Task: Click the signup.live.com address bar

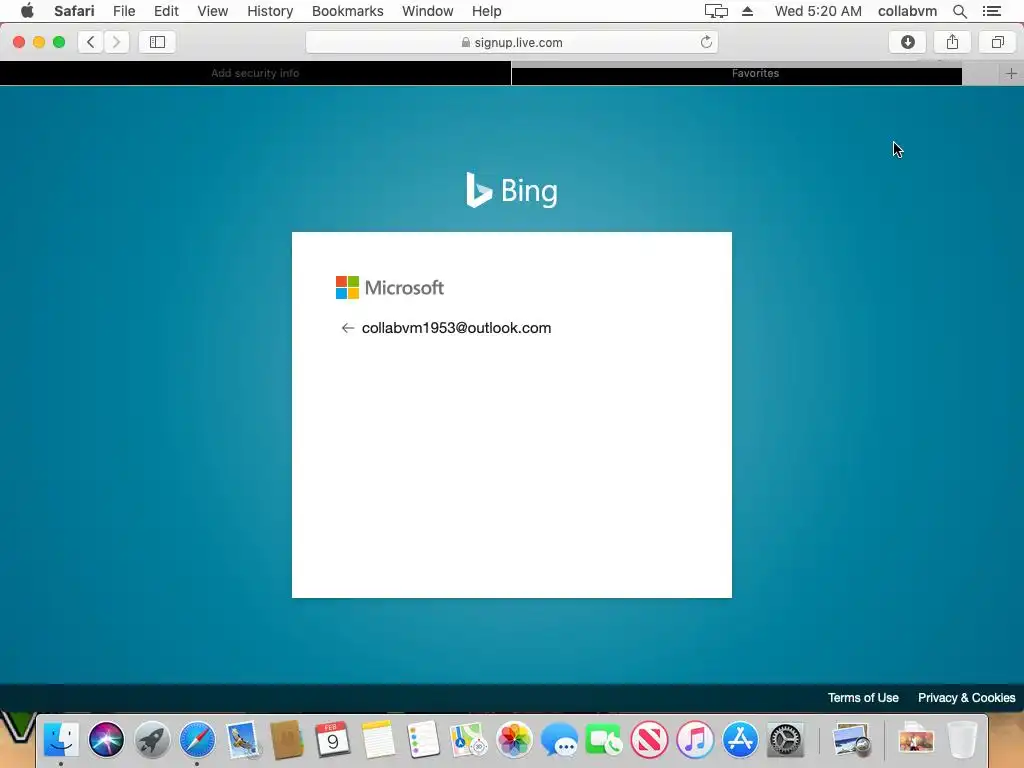Action: point(512,42)
